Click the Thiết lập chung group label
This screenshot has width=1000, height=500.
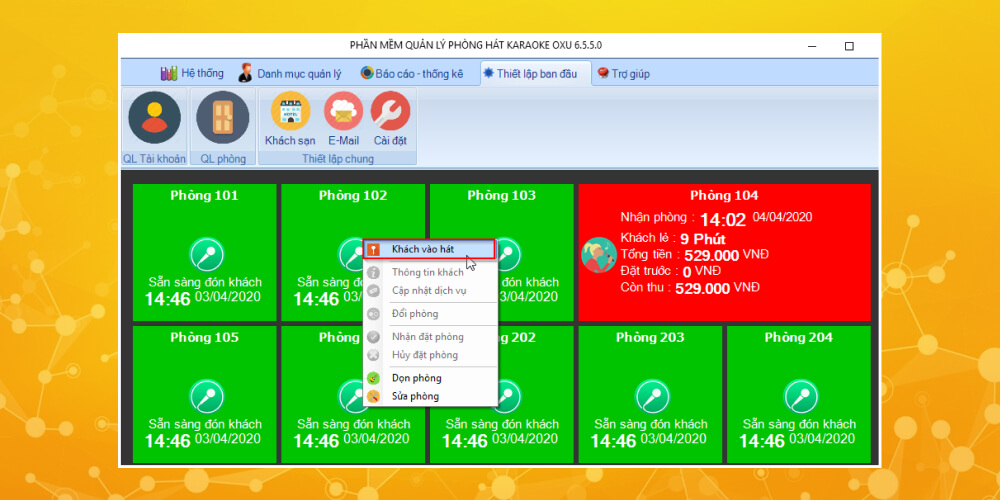(x=338, y=159)
